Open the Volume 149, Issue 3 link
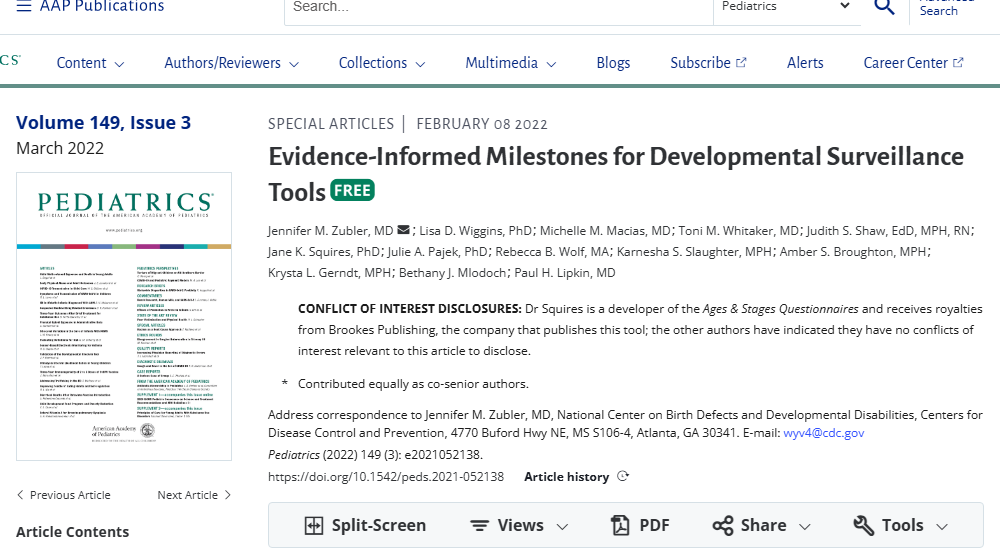 [103, 122]
